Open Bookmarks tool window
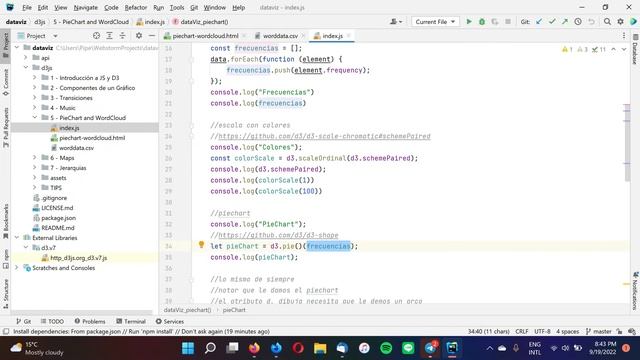This screenshot has width=640, height=360. pos(6,222)
